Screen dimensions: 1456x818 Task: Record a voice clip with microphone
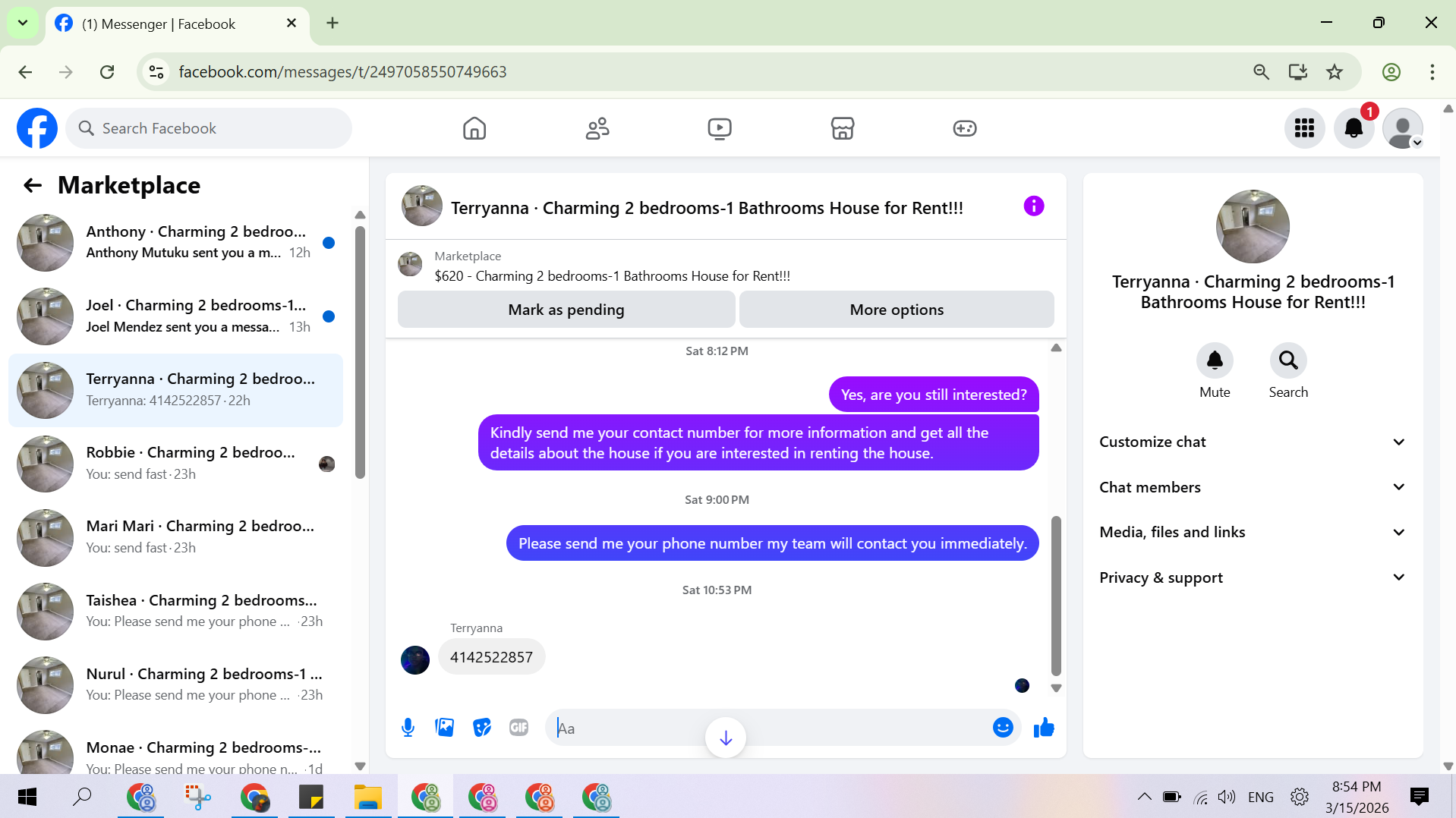pos(408,728)
